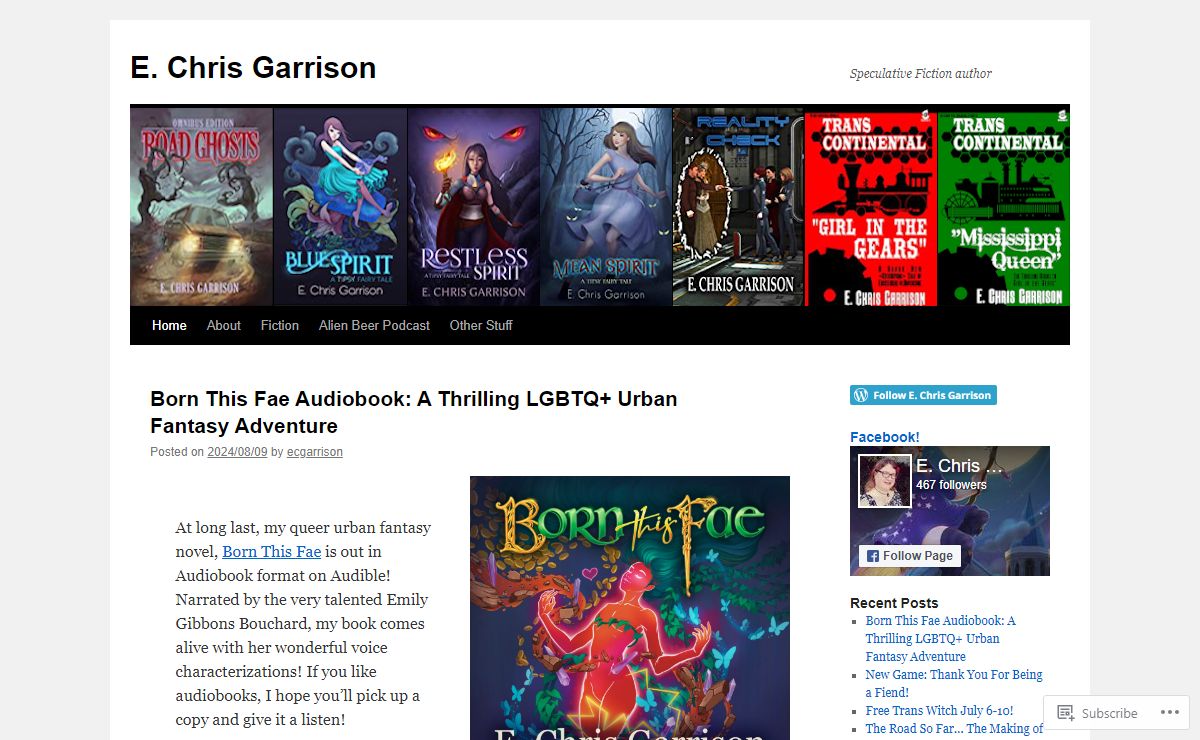Click the Facebook Follow Page button
The width and height of the screenshot is (1200, 740).
coord(910,556)
